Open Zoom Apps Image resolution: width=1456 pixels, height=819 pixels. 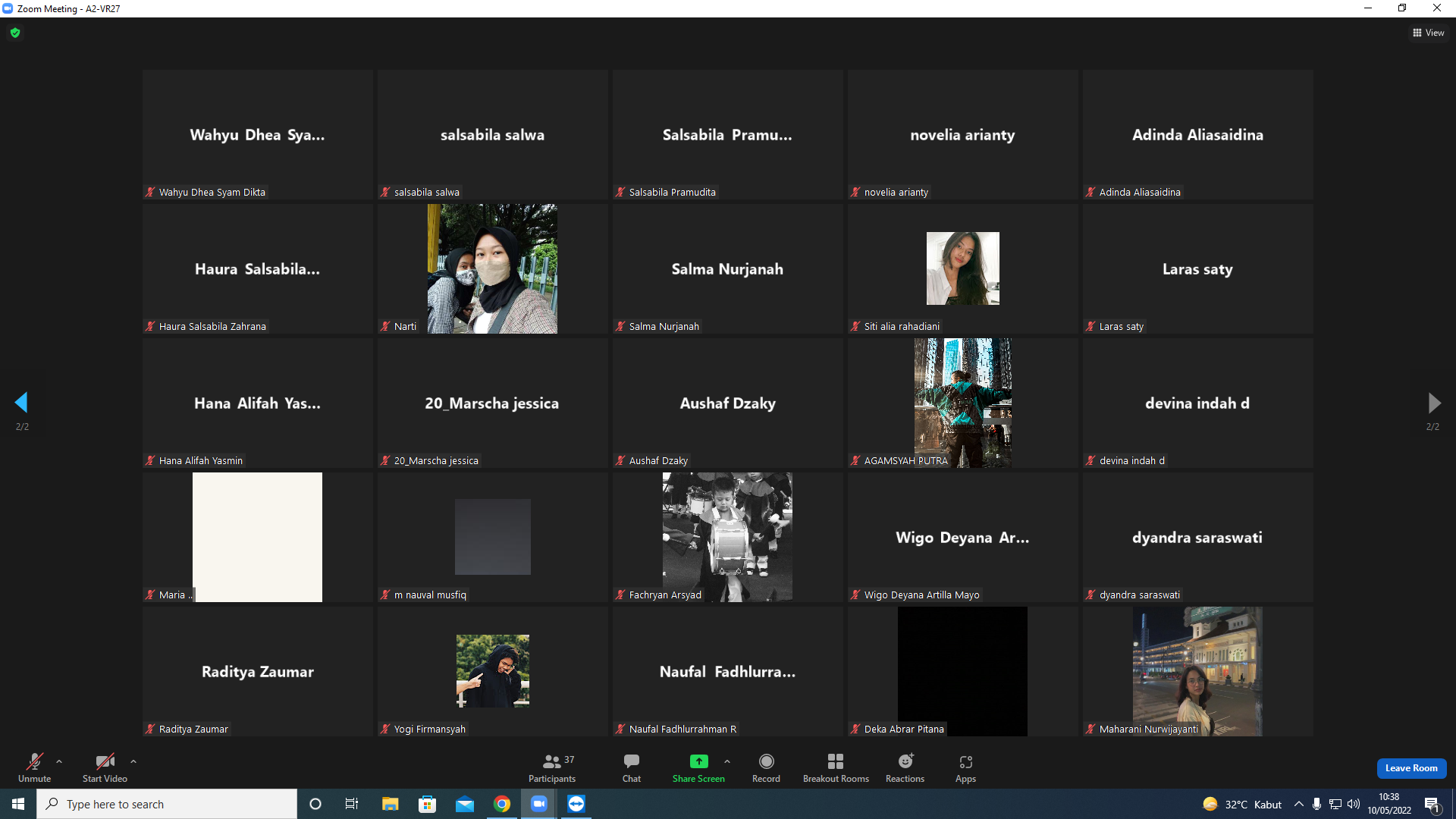point(965,767)
